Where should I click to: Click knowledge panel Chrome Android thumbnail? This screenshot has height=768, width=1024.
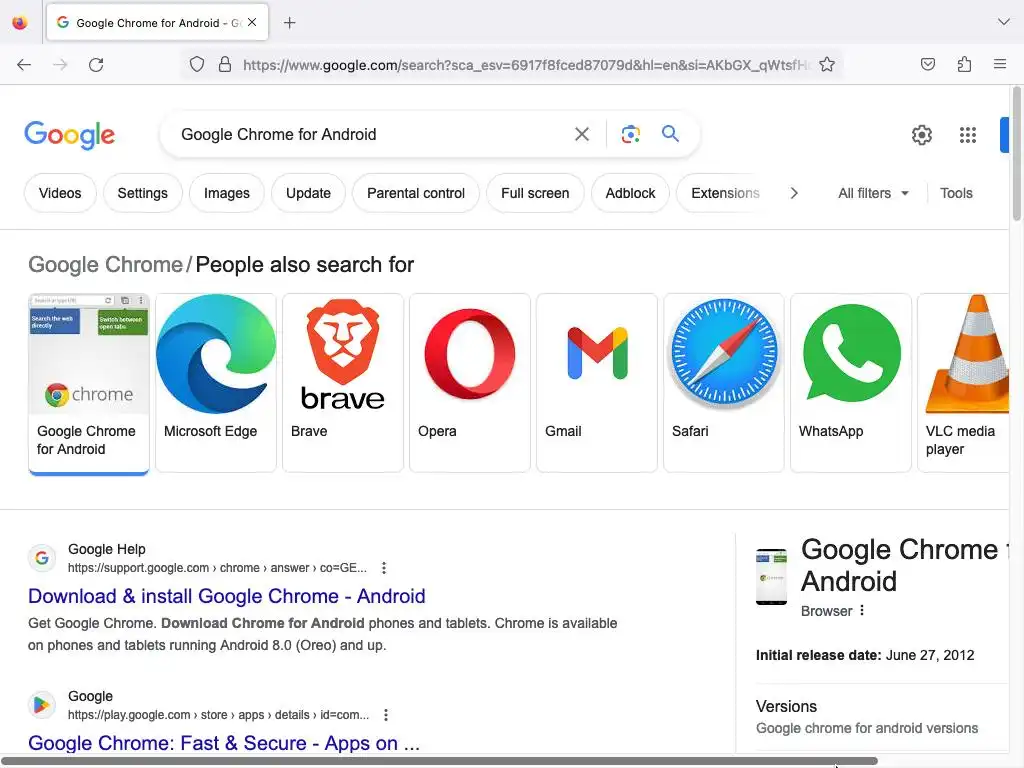coord(771,577)
